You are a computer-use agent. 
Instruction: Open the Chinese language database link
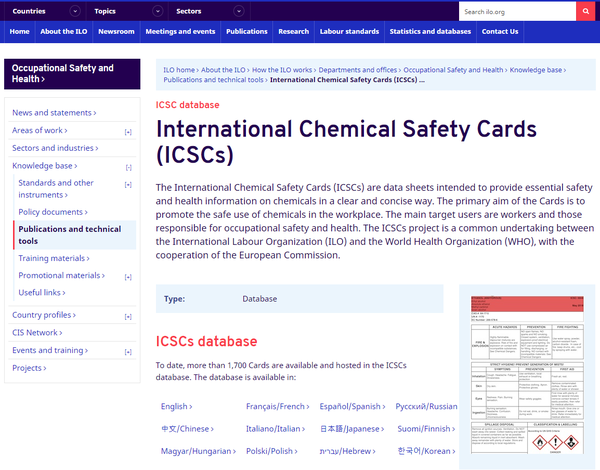tap(188, 429)
